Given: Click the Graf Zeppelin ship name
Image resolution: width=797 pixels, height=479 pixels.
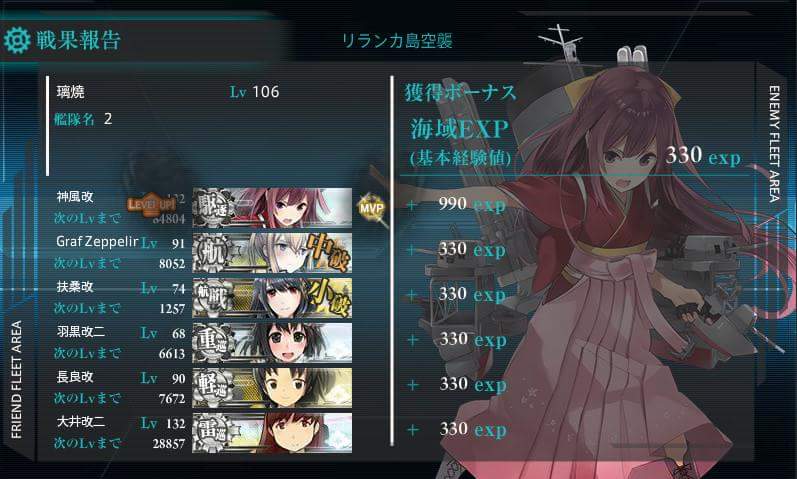Looking at the screenshot, I should pyautogui.click(x=97, y=241).
